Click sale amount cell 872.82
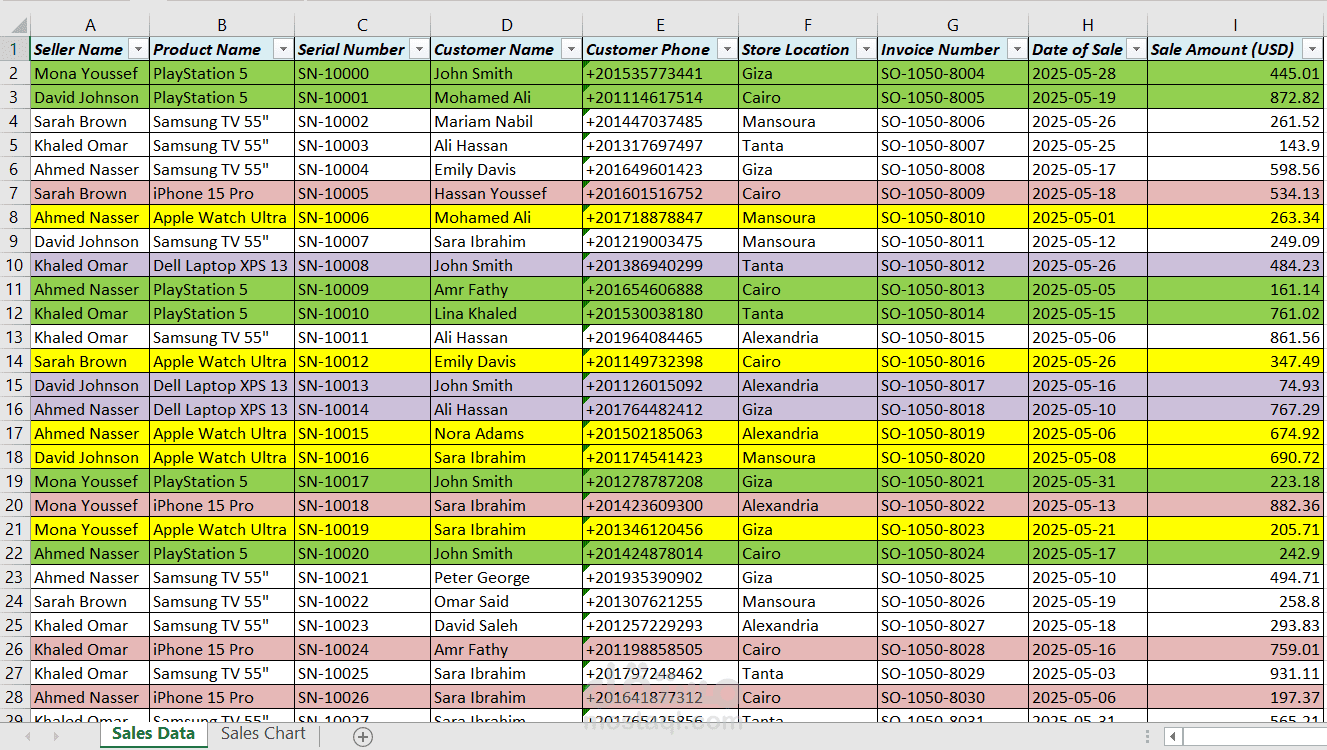1327x750 pixels. 1236,97
